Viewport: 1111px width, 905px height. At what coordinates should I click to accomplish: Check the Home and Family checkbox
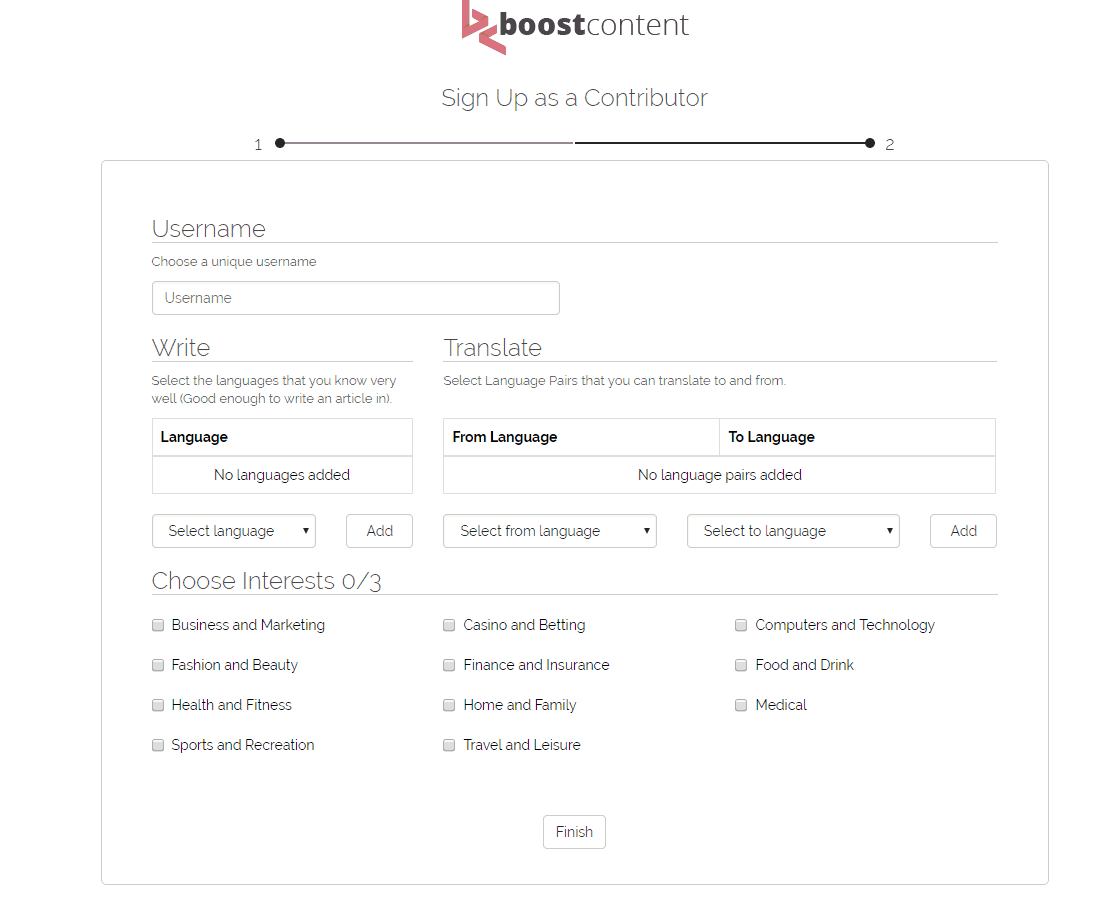click(x=450, y=705)
